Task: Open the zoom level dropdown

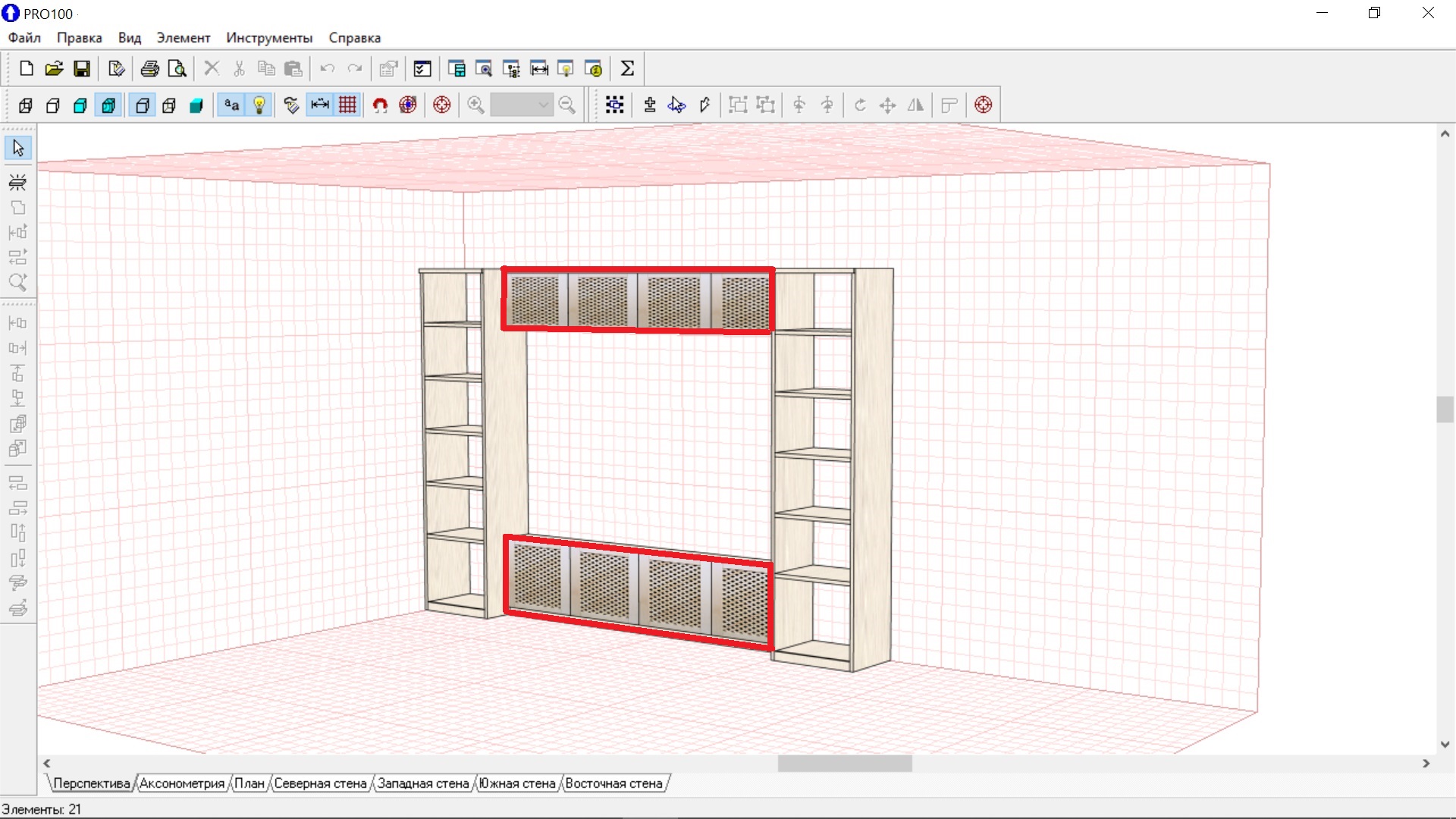Action: tap(543, 105)
